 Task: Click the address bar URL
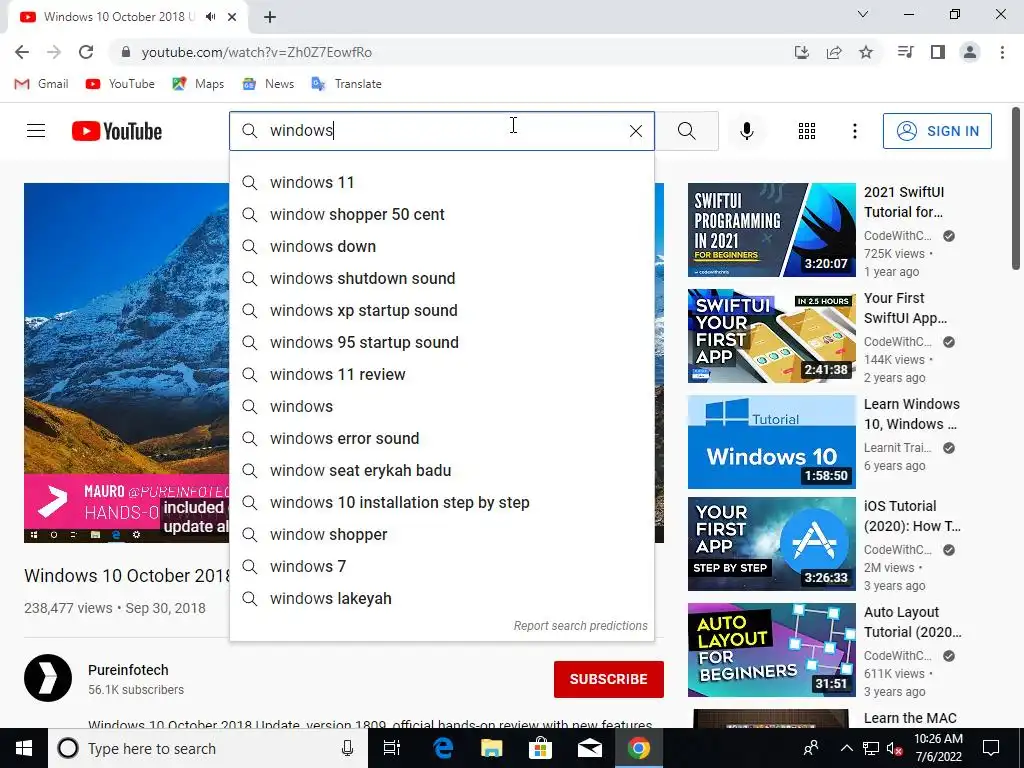pos(257,52)
